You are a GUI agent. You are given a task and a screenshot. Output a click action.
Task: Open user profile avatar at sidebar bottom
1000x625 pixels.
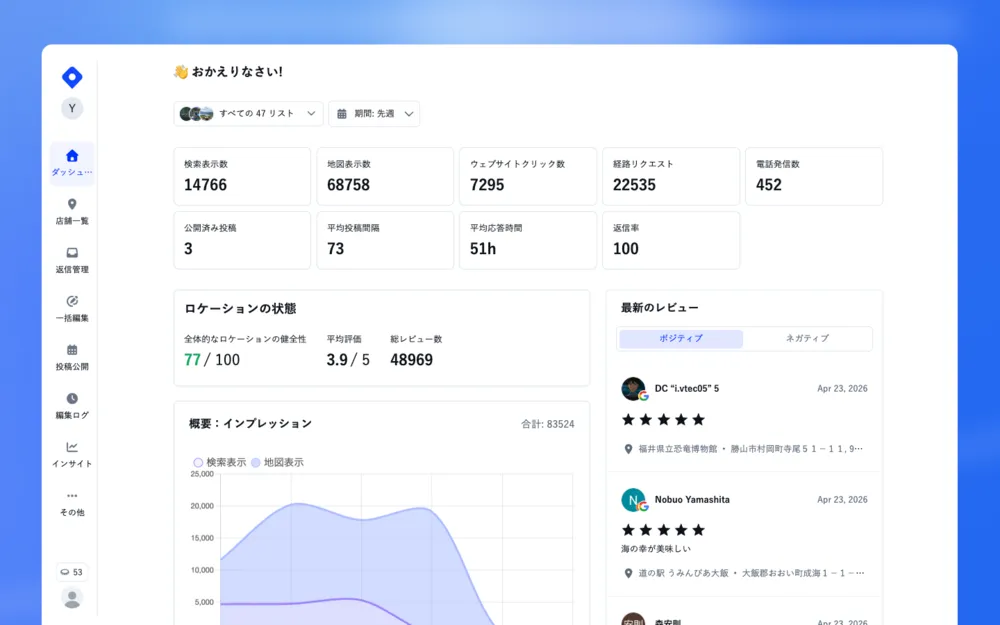[x=72, y=598]
